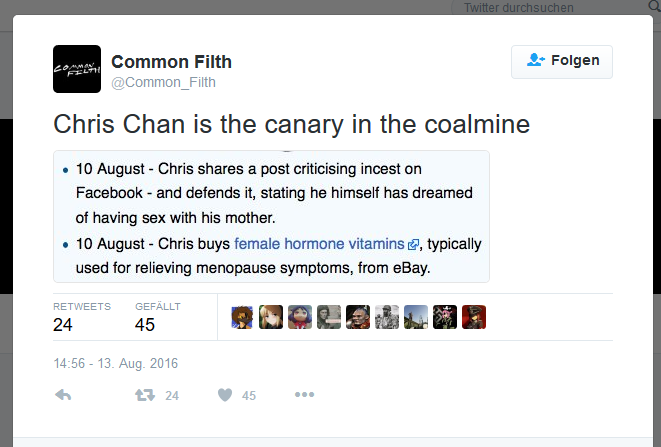
Task: Click the second liker avatar, blonde anime girl
Action: coord(271,317)
